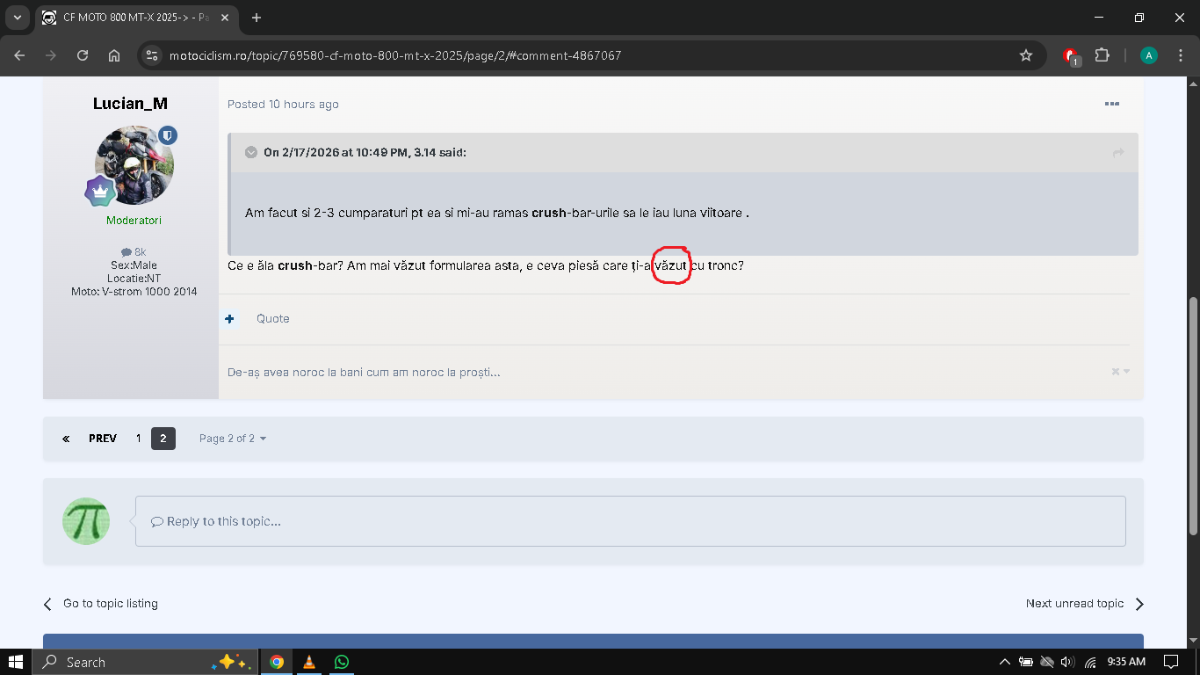1200x675 pixels.
Task: Click the PREV pagination button
Action: [102, 438]
